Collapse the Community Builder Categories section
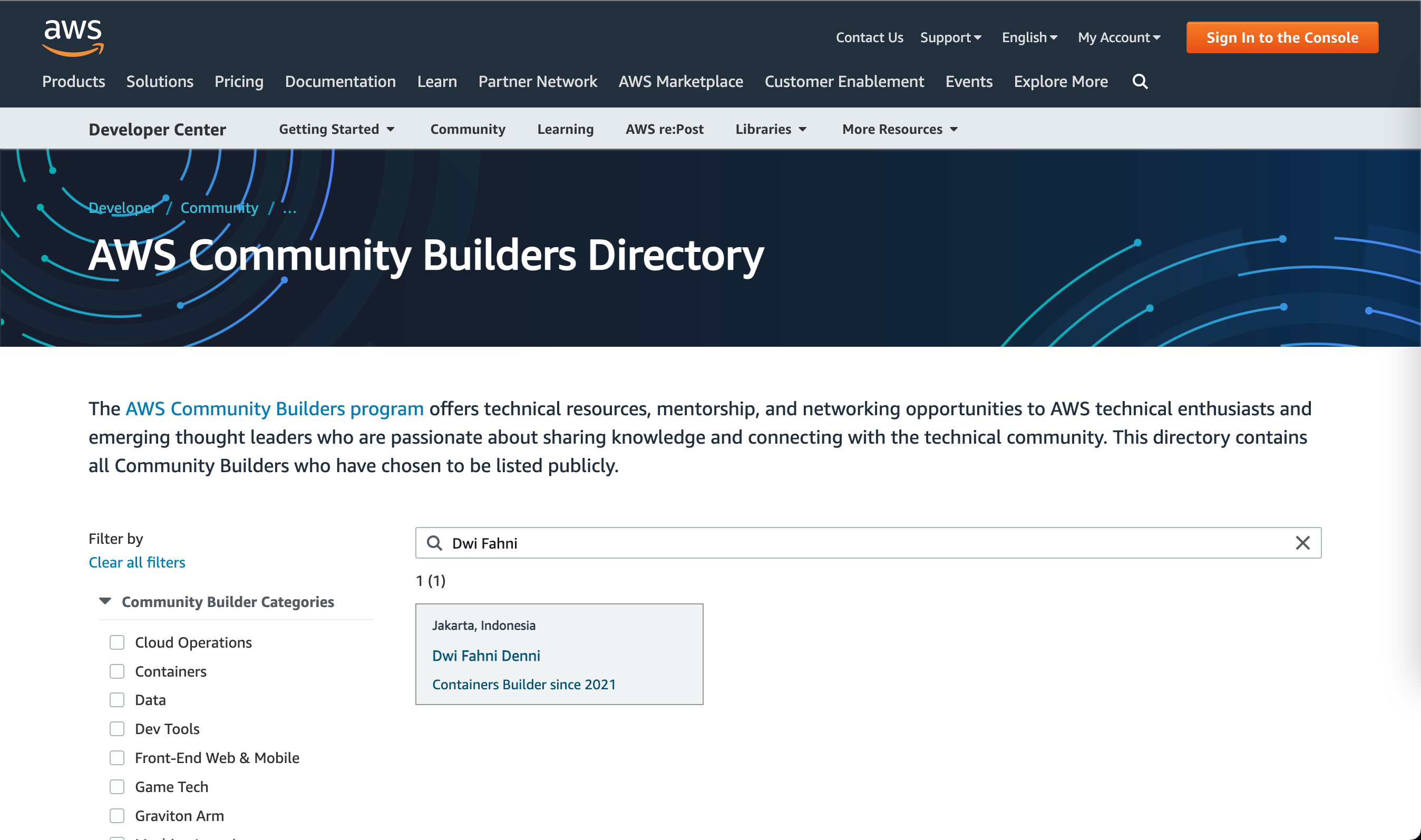Image resolution: width=1421 pixels, height=840 pixels. [104, 601]
